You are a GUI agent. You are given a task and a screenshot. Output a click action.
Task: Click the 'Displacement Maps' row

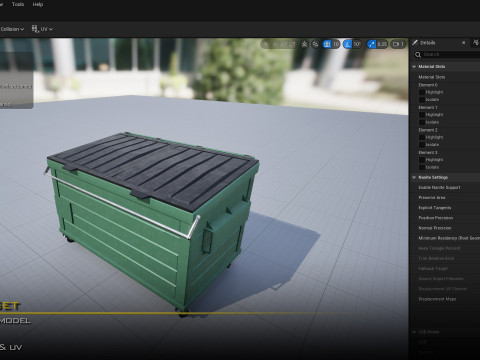click(x=445, y=299)
